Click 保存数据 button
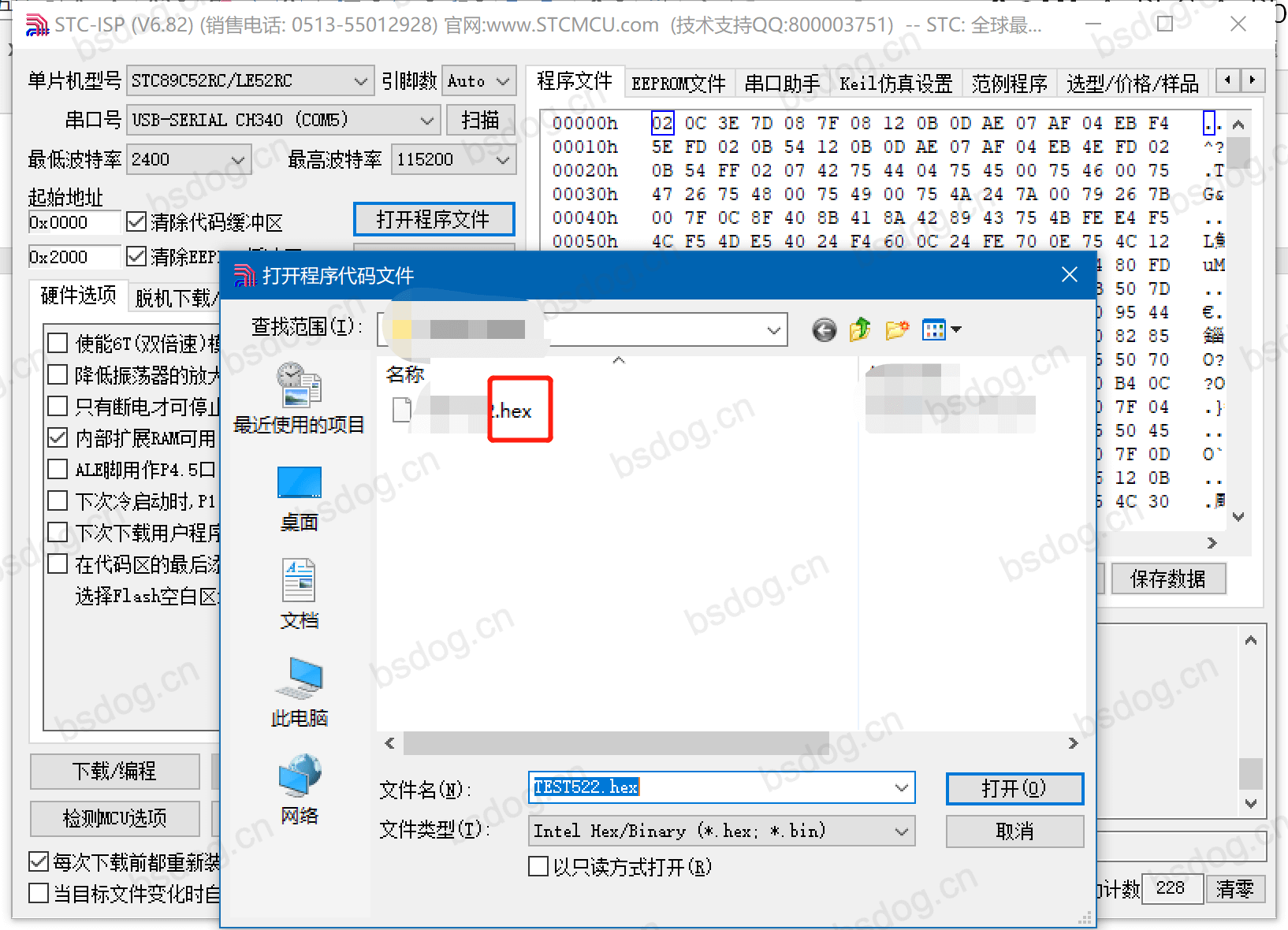This screenshot has width=1288, height=930. [x=1168, y=579]
